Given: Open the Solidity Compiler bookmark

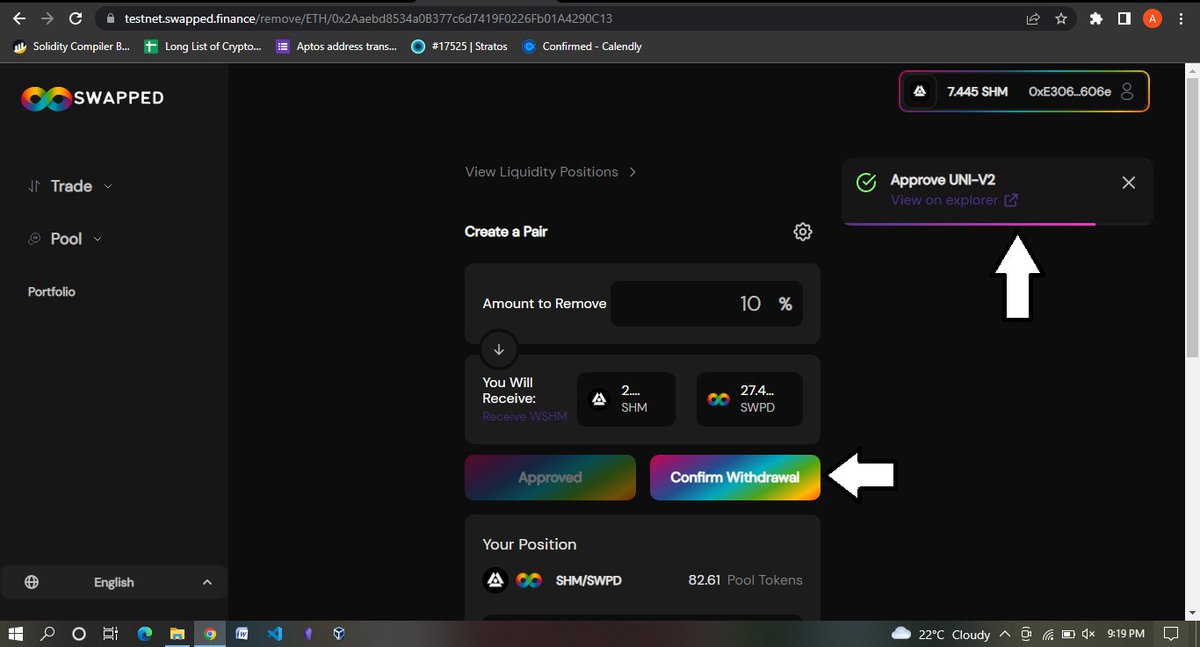Looking at the screenshot, I should (x=71, y=46).
